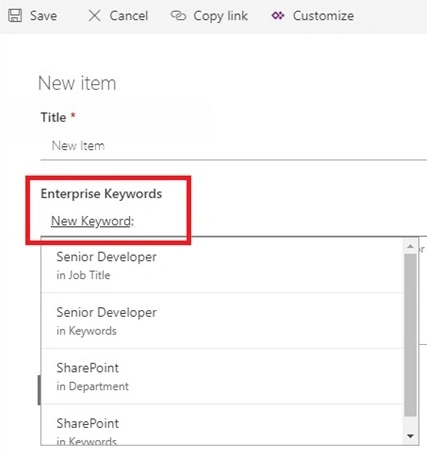Click the Cancel X icon
This screenshot has height=456, width=427.
(x=94, y=16)
